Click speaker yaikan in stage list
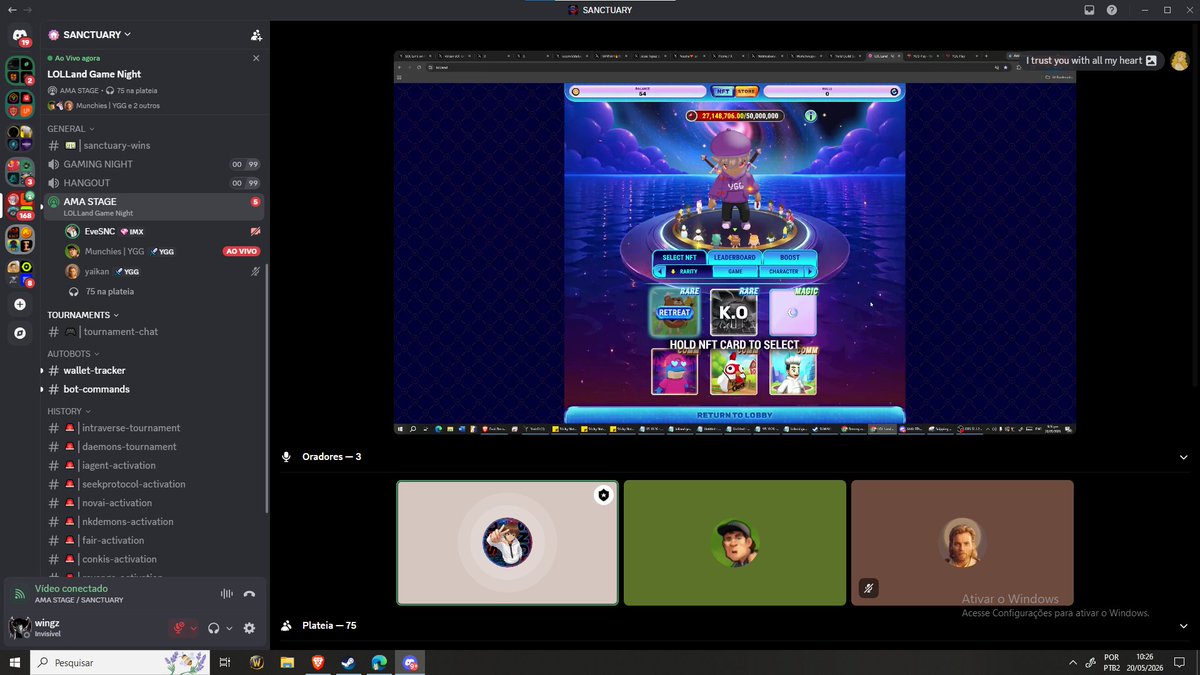 tap(162, 271)
